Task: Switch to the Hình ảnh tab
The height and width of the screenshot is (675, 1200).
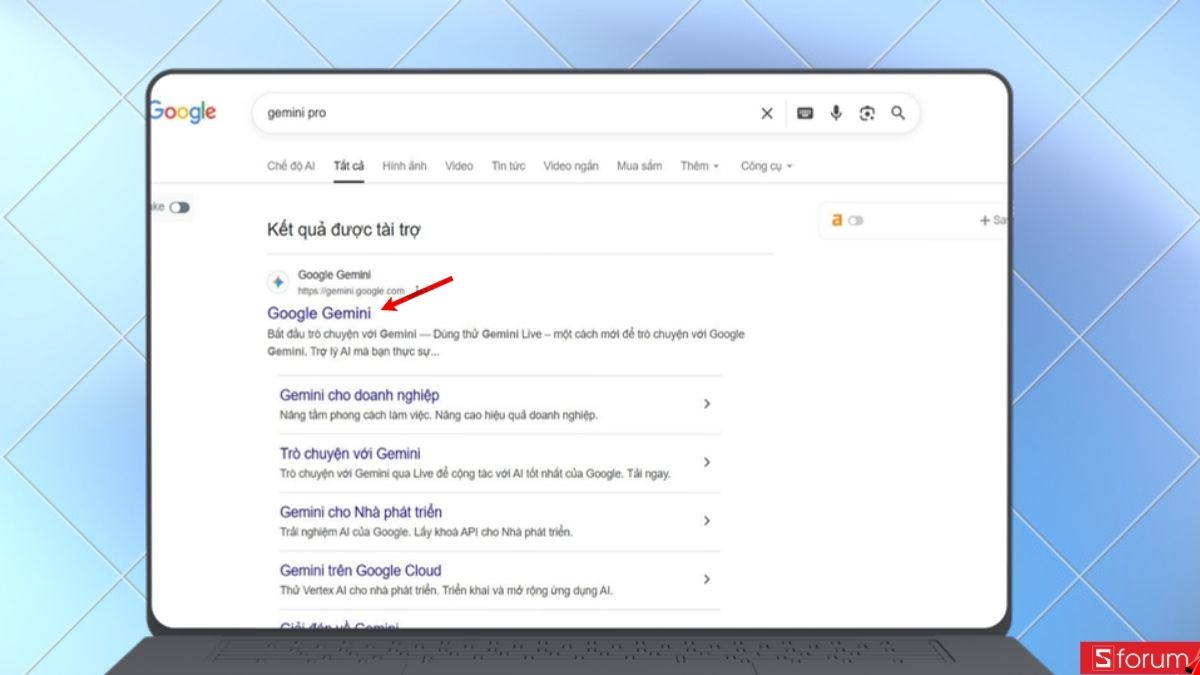Action: pyautogui.click(x=405, y=166)
